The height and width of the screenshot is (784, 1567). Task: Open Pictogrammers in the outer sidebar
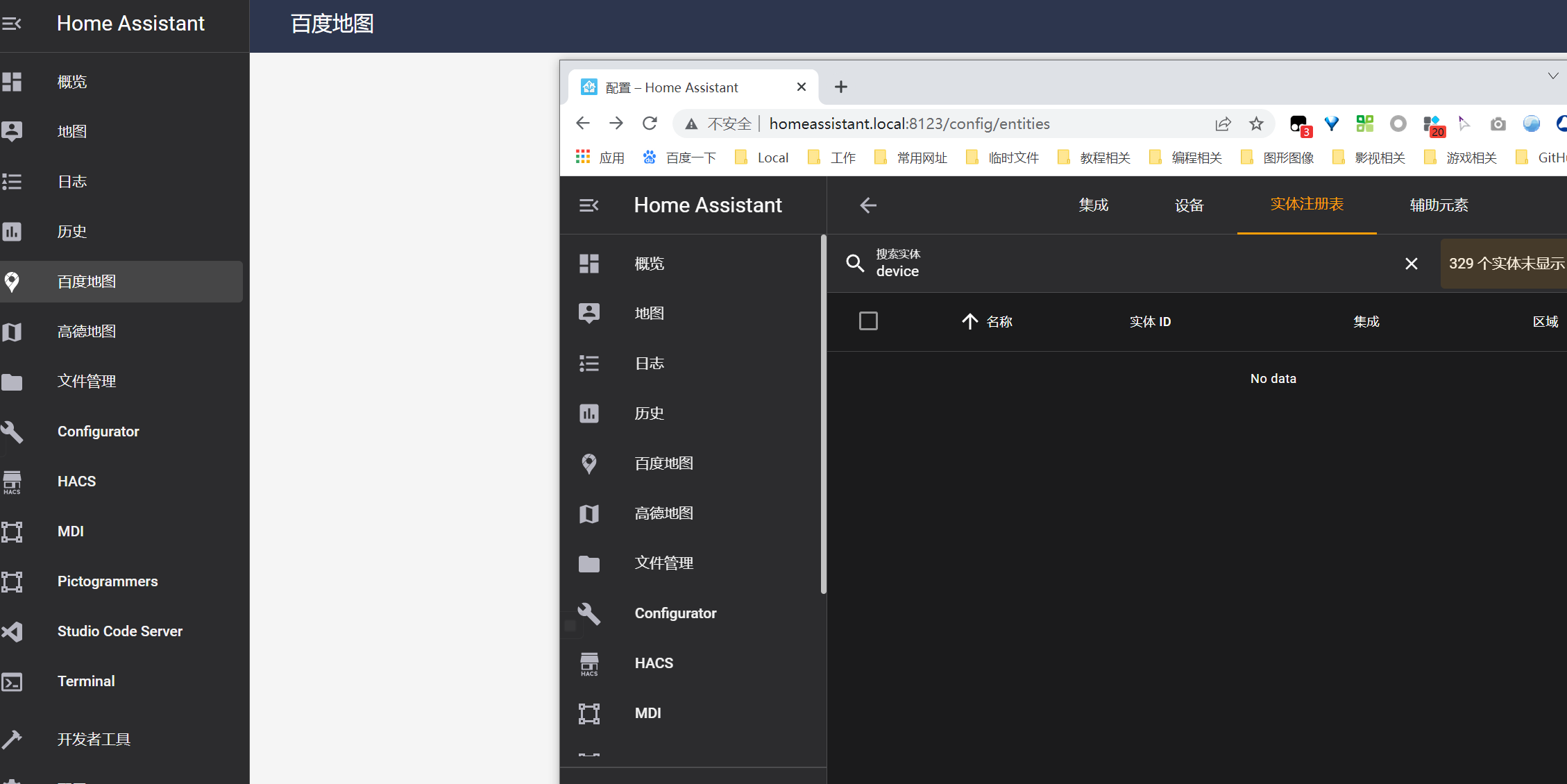tap(121, 581)
